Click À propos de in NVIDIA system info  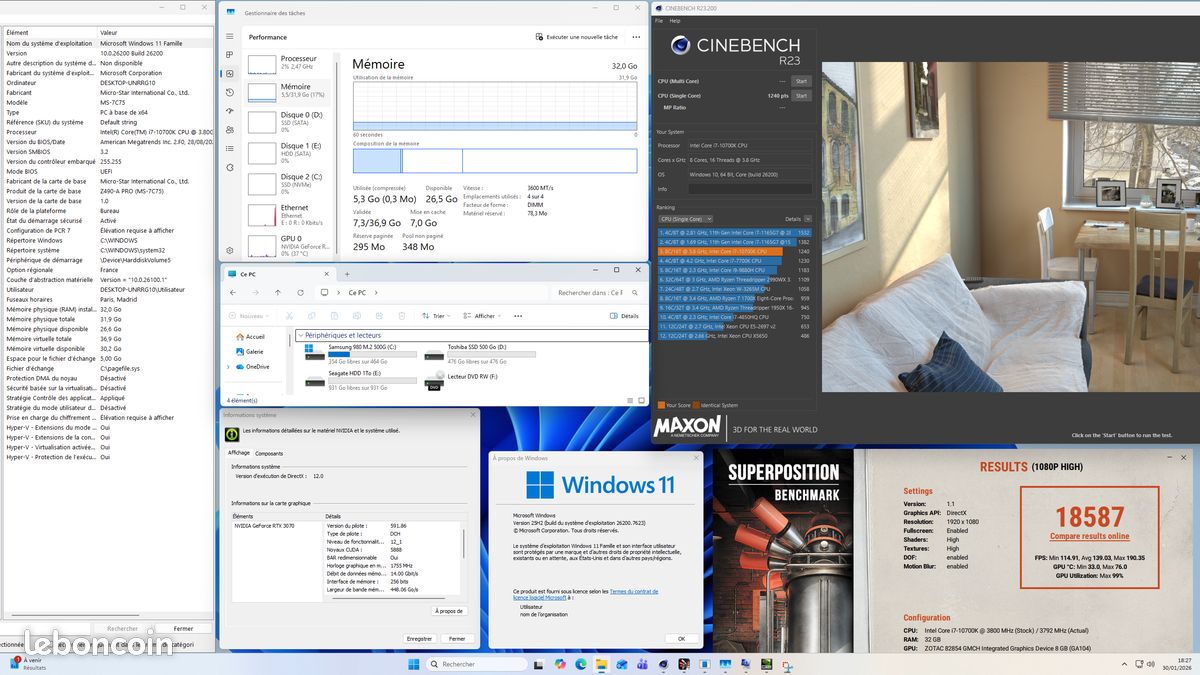pos(449,610)
